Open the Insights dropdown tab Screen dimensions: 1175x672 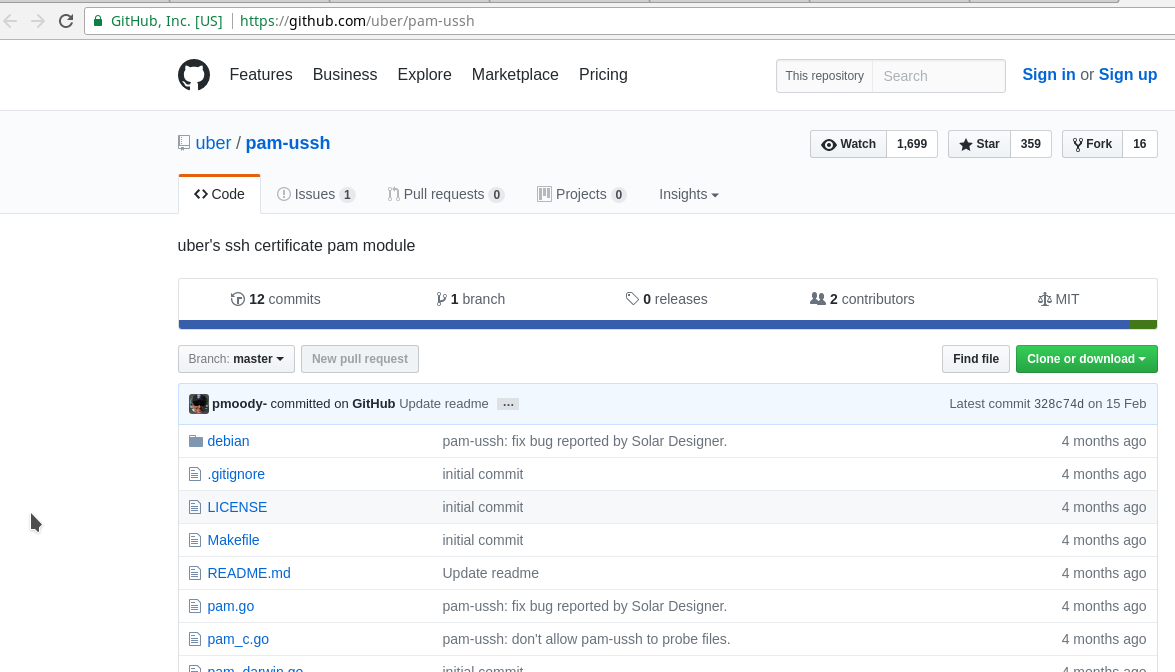click(689, 194)
